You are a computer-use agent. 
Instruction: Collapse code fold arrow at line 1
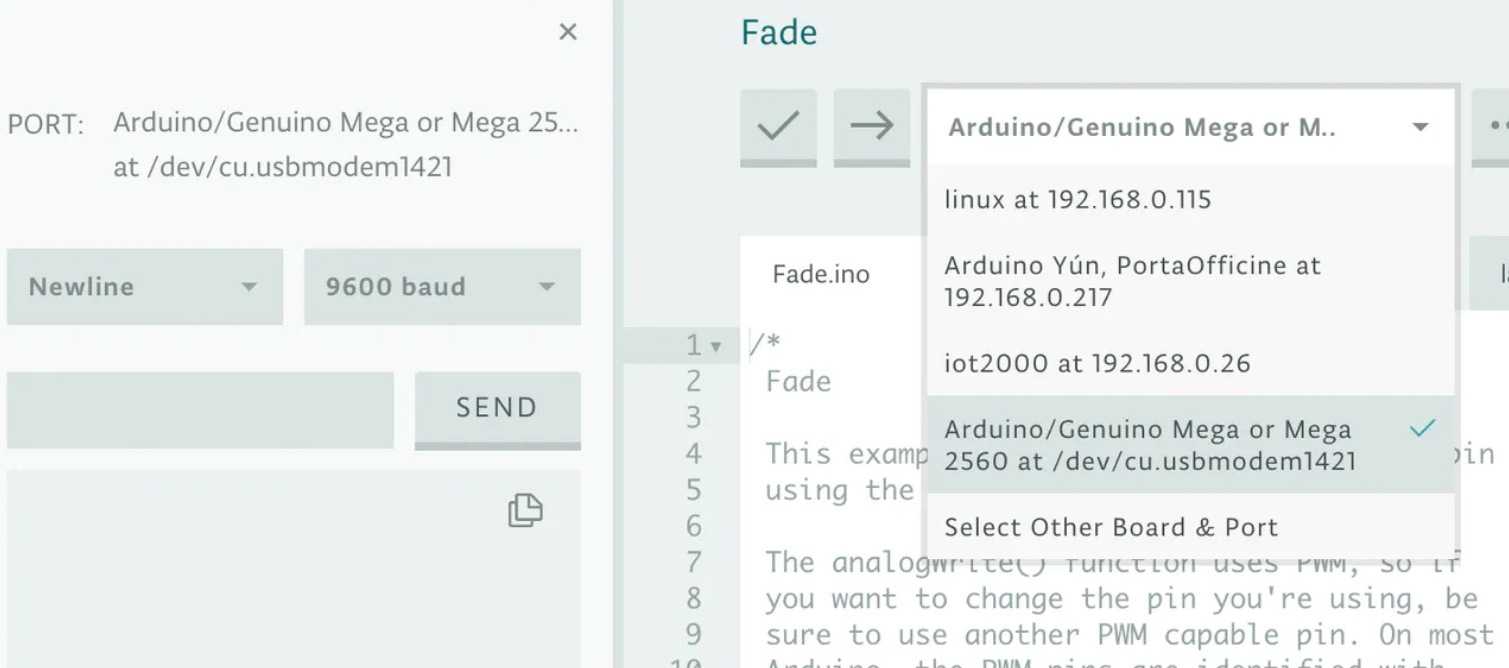(x=716, y=347)
